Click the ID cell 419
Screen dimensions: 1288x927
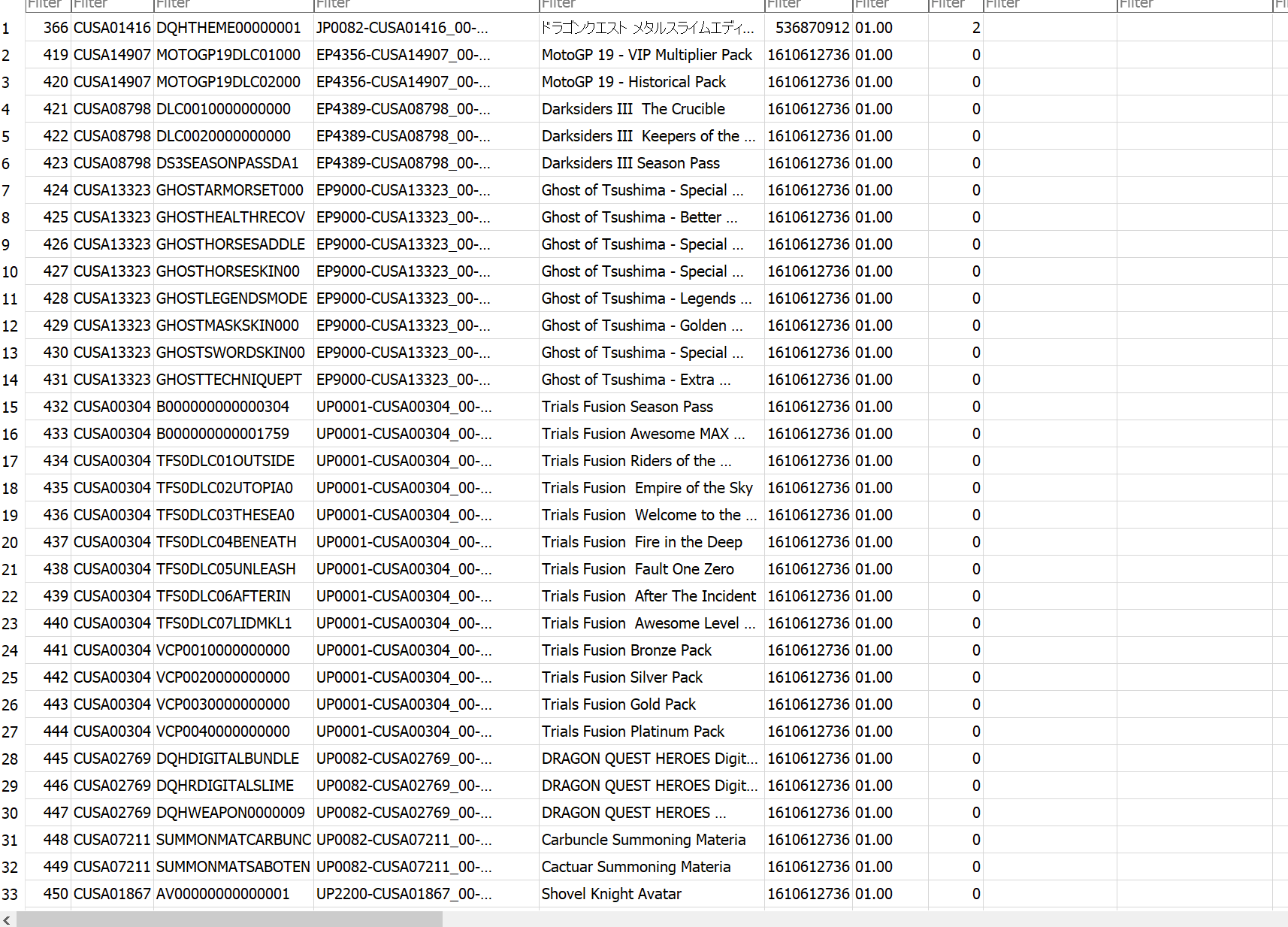tap(48, 55)
